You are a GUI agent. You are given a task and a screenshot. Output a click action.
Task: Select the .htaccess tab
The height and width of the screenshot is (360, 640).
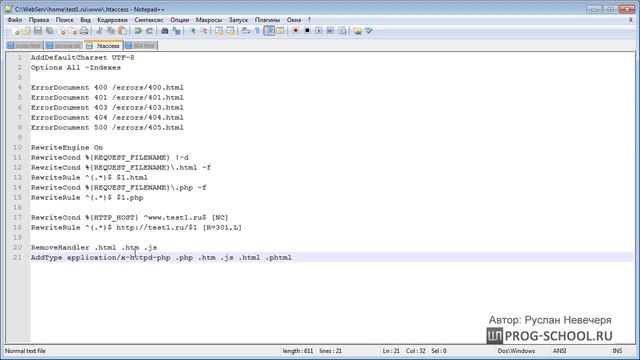[104, 46]
